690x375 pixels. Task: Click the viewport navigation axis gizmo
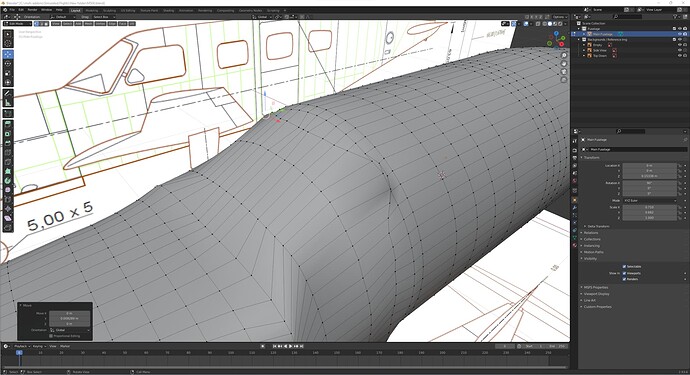556,39
